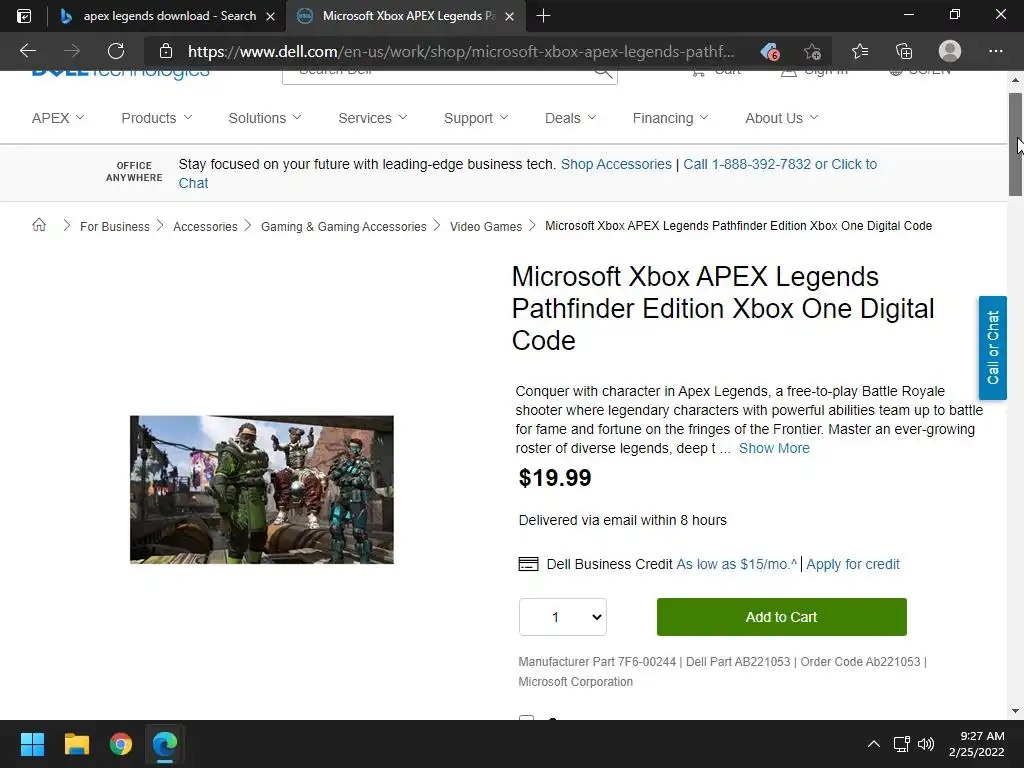Click the Microsoft Edge taskbar icon
The width and height of the screenshot is (1024, 768).
[x=165, y=744]
